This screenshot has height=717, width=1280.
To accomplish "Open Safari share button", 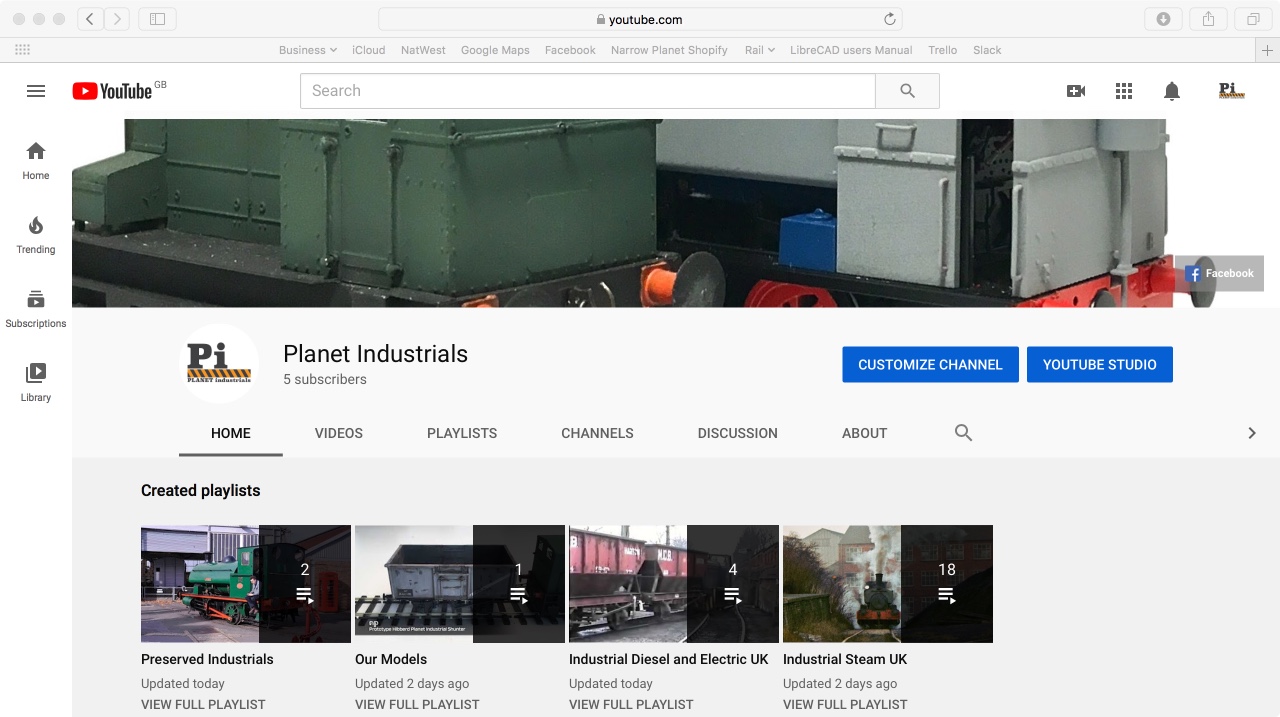I will (1208, 19).
